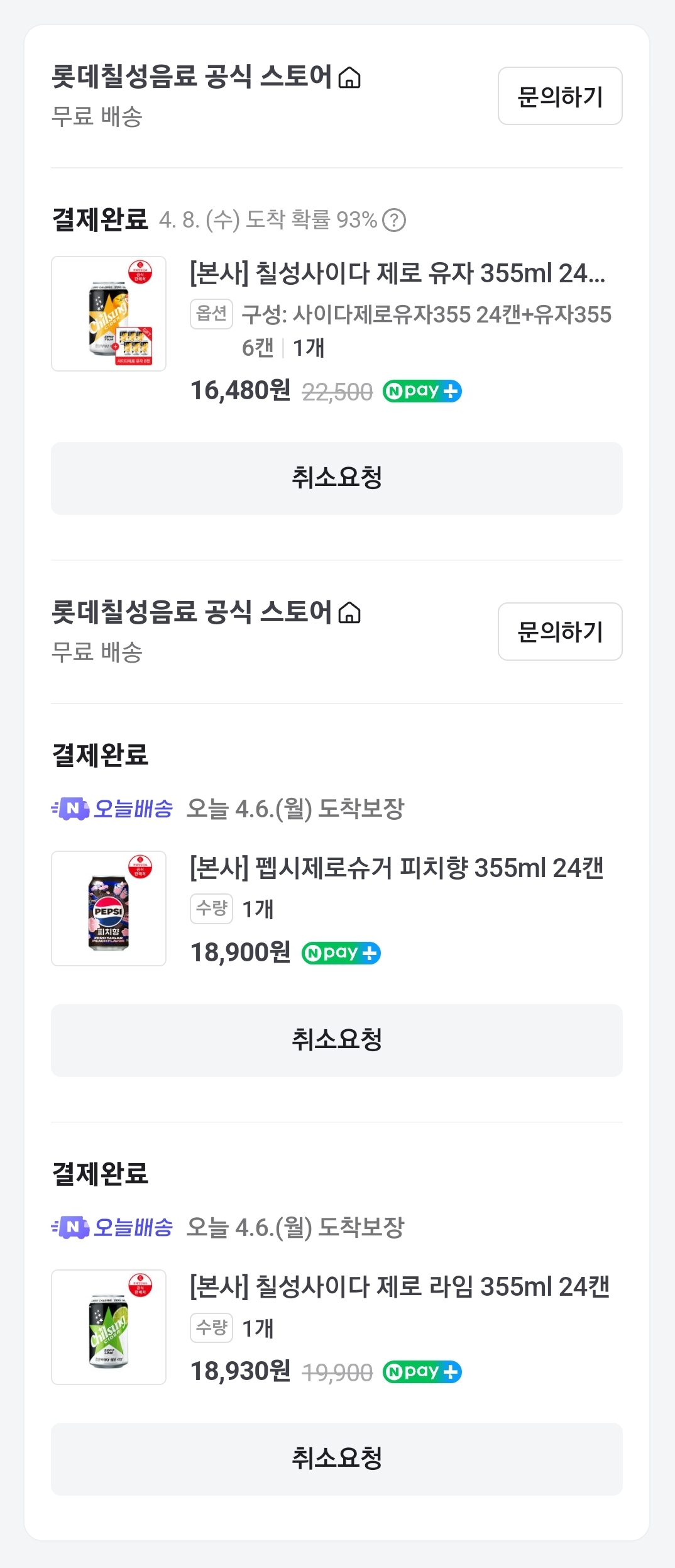Request cancellation of the lime cider order
The width and height of the screenshot is (675, 1568).
coord(337,1459)
